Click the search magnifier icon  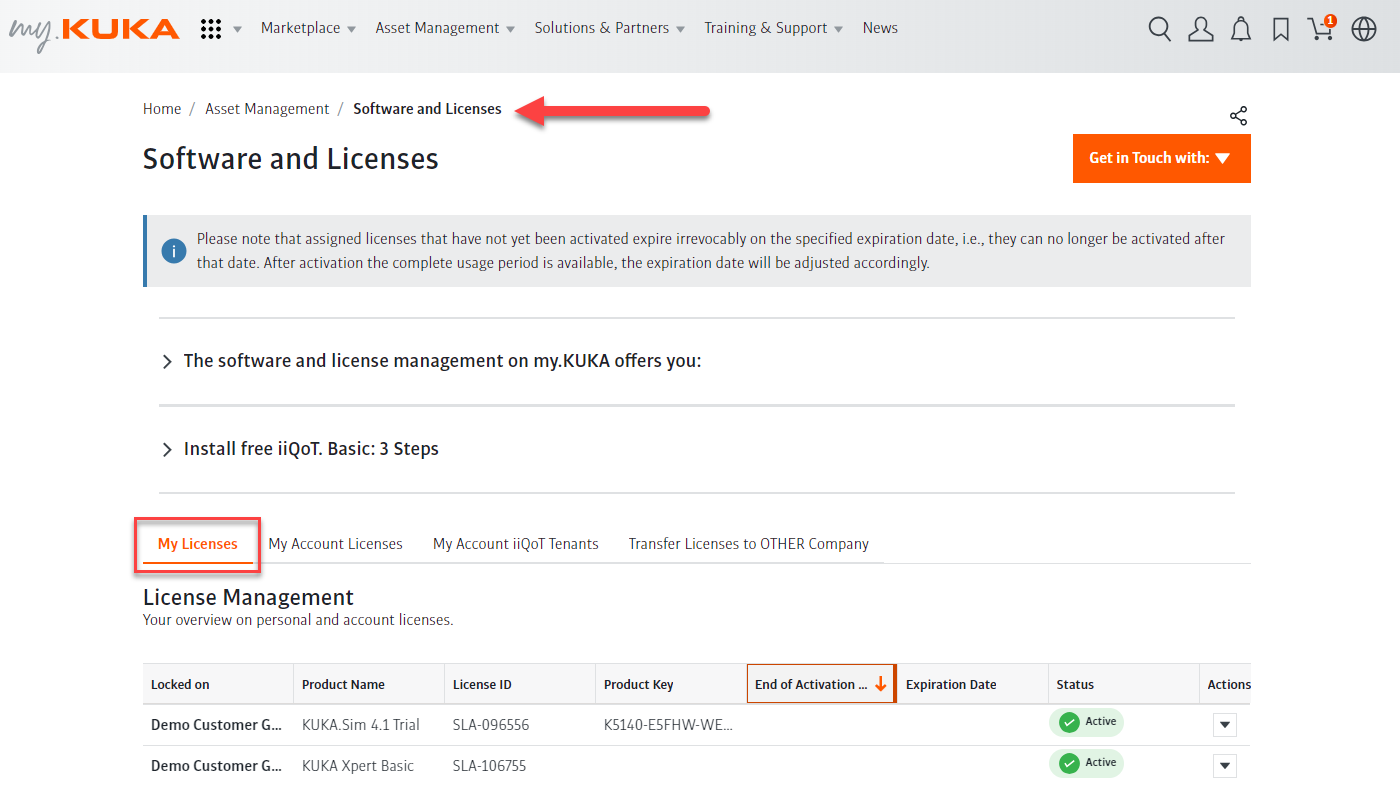(1160, 29)
